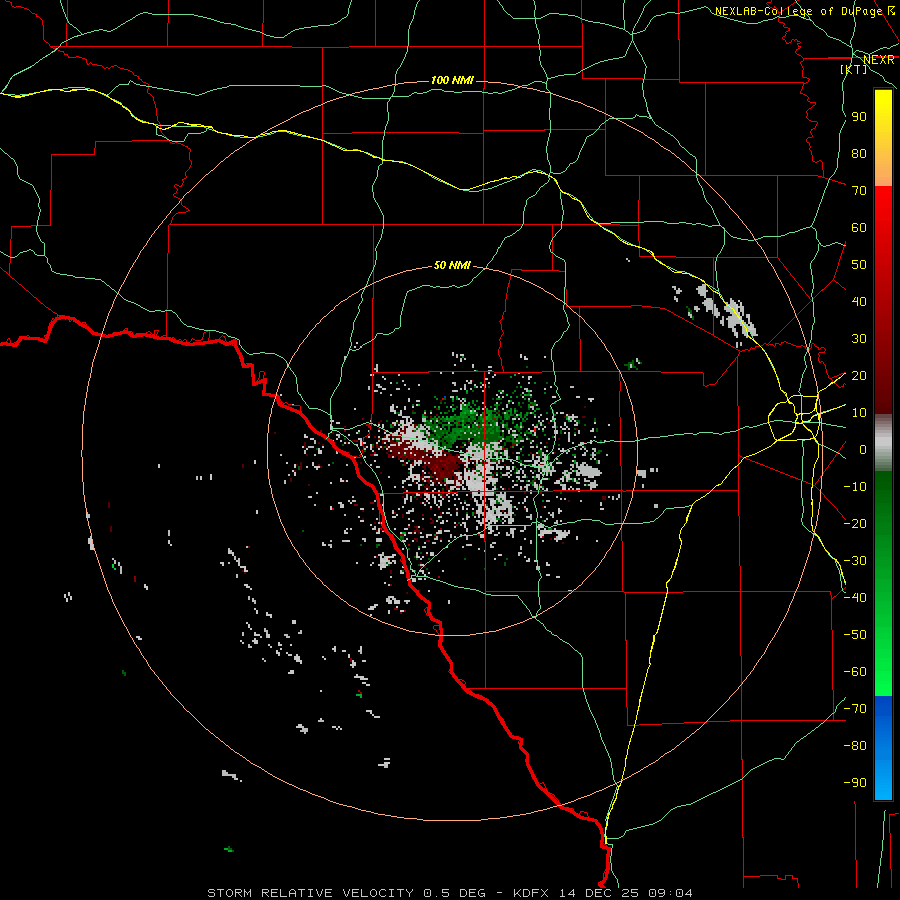Click the 0 value on velocity scale
Screen dimensions: 900x900
coord(863,449)
